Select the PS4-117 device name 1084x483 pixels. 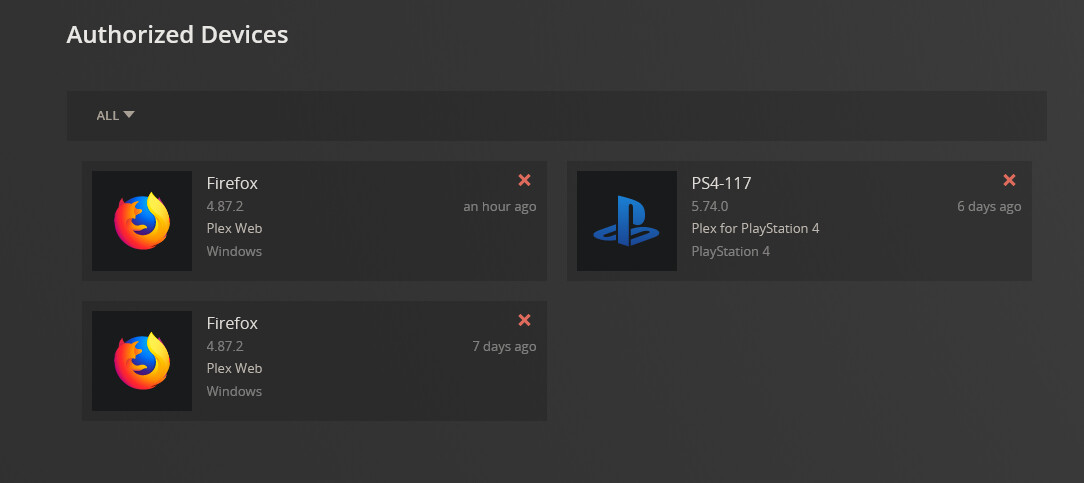click(x=721, y=183)
